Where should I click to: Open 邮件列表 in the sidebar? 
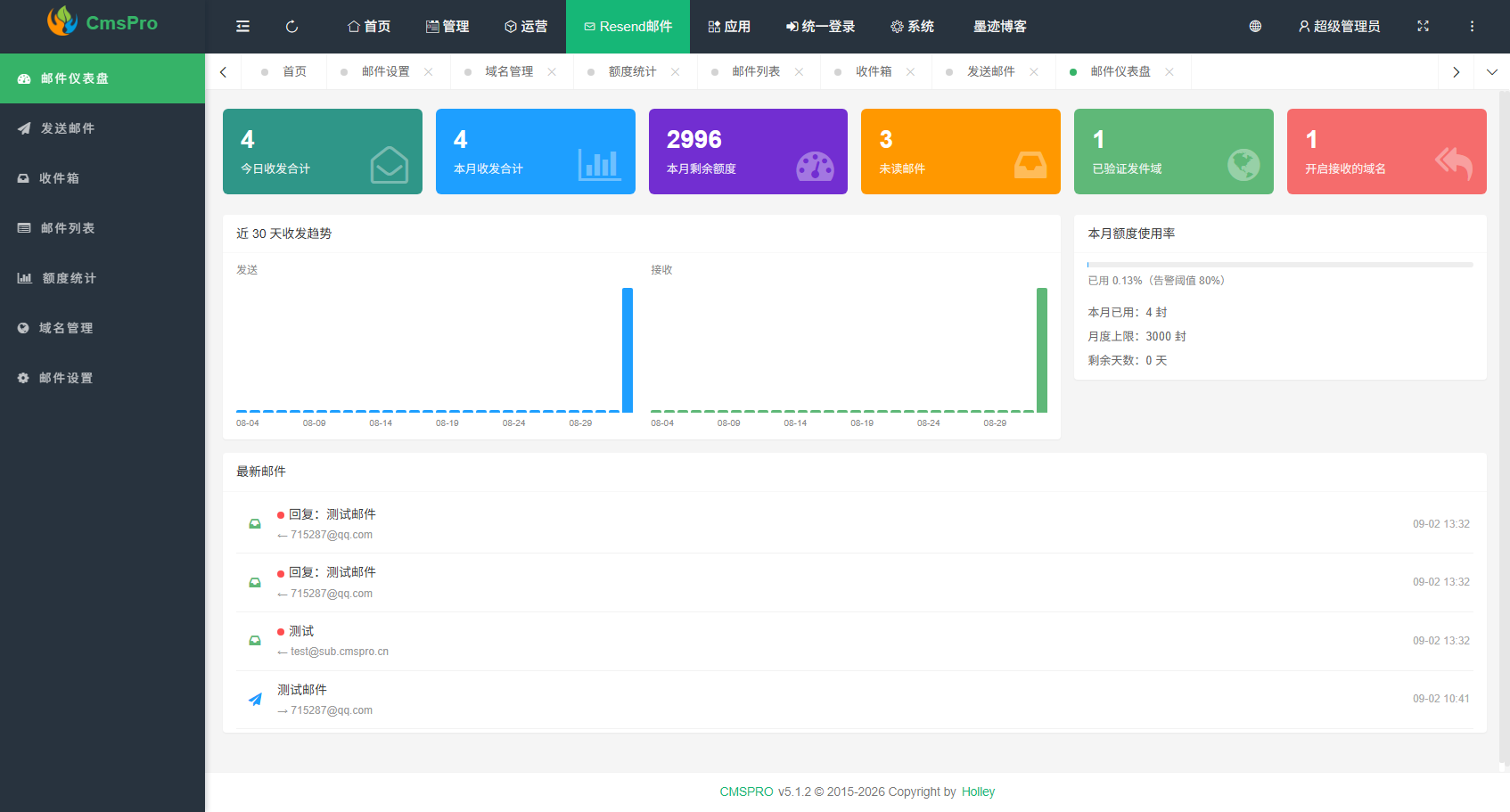tap(103, 228)
